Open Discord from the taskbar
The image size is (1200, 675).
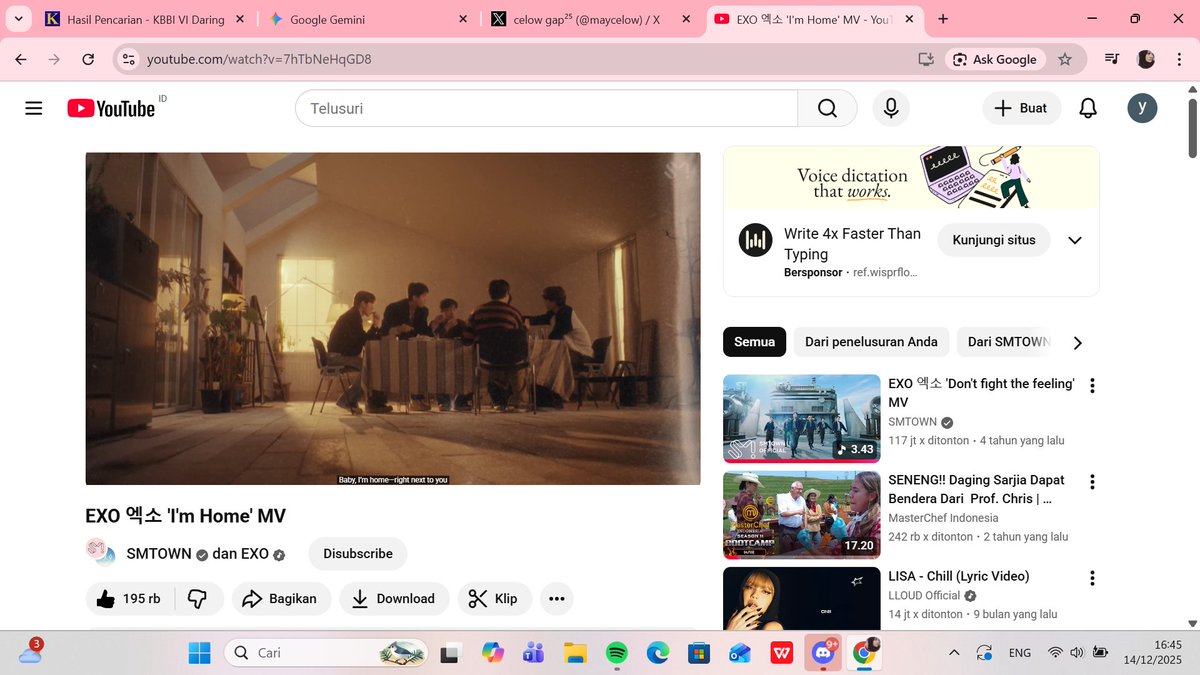pos(822,653)
